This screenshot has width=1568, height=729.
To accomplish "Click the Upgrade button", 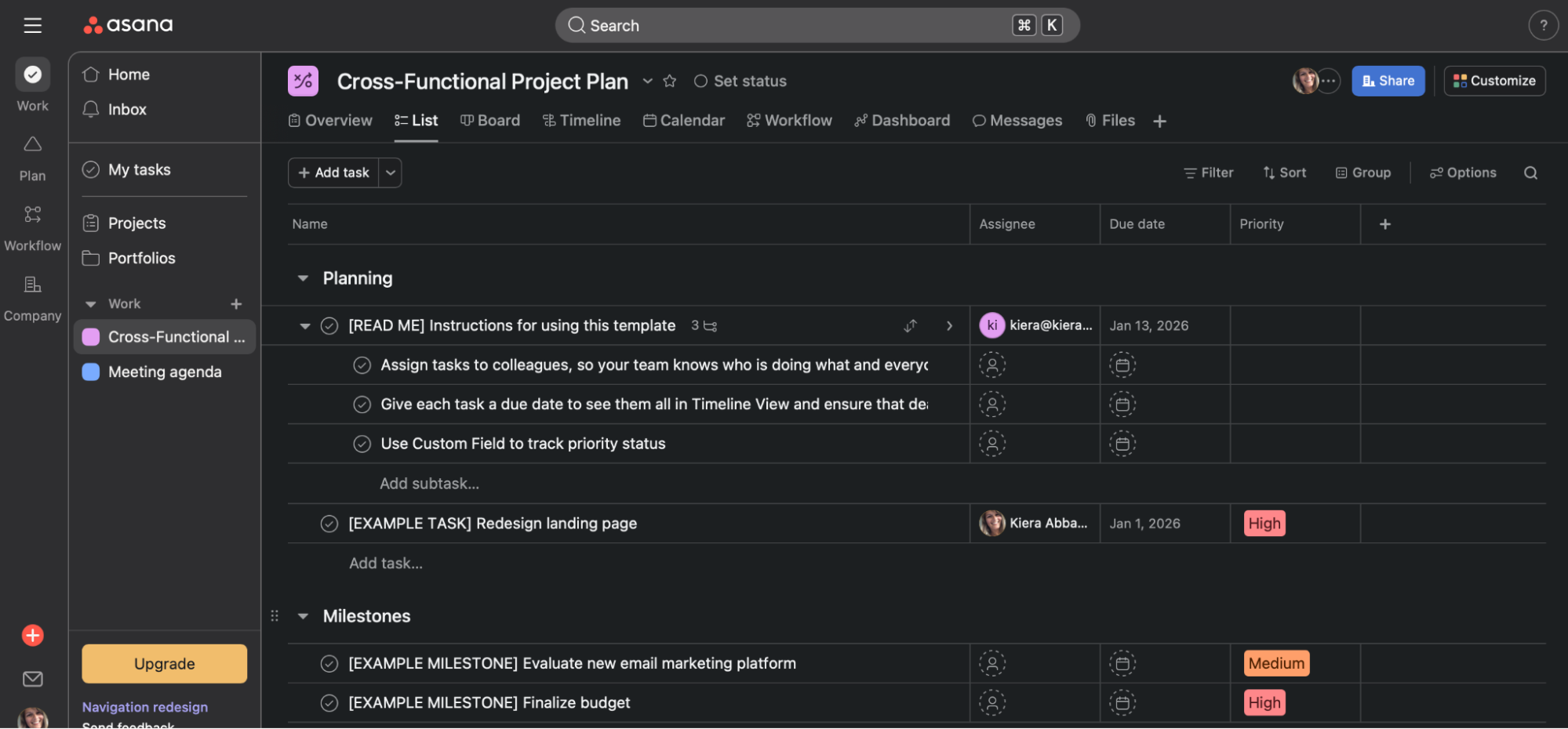I will [x=163, y=663].
